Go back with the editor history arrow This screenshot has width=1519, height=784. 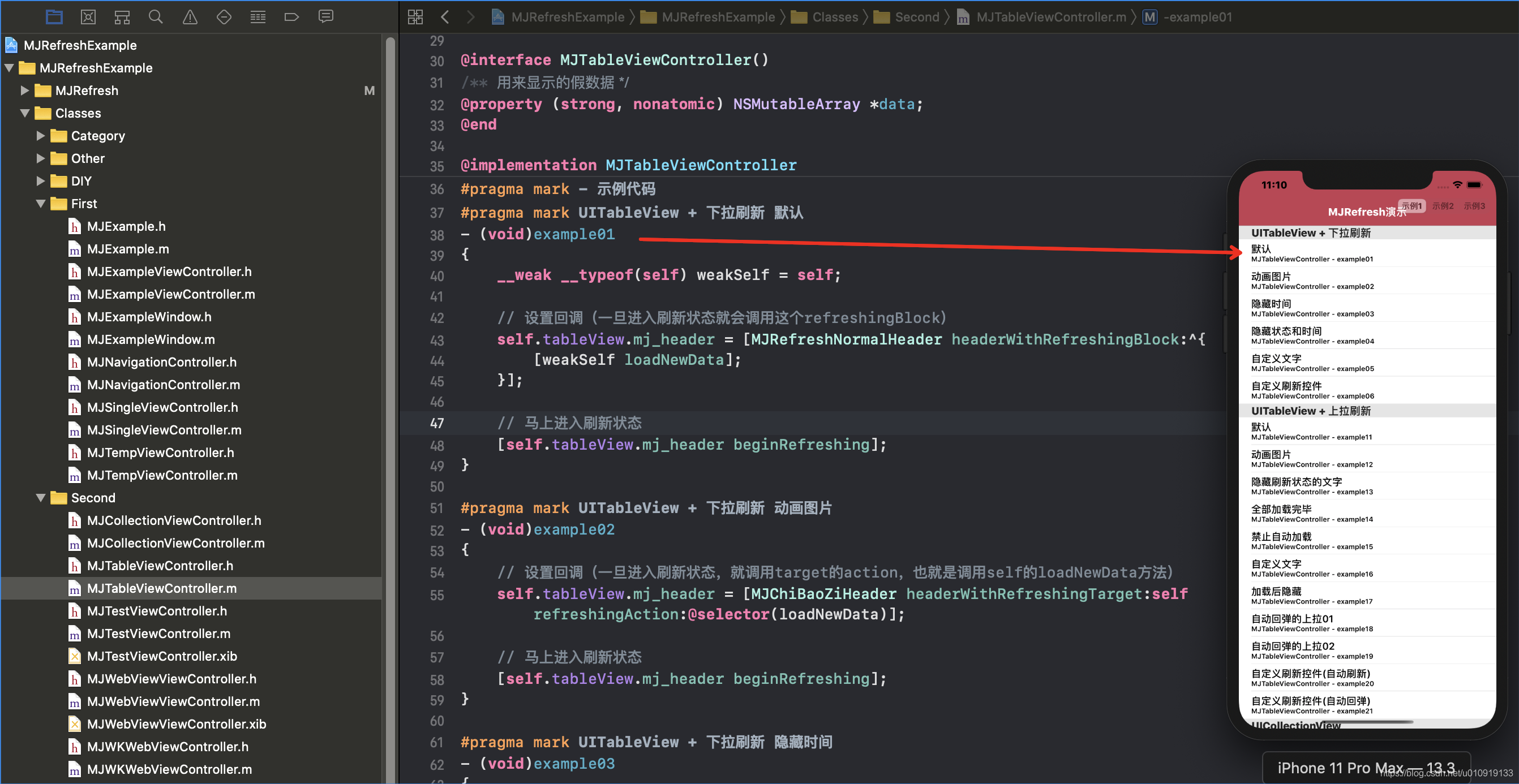(x=445, y=16)
